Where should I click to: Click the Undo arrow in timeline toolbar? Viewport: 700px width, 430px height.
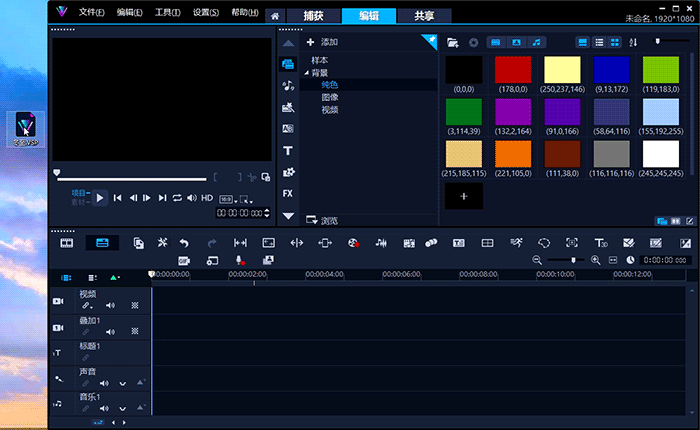tap(184, 243)
